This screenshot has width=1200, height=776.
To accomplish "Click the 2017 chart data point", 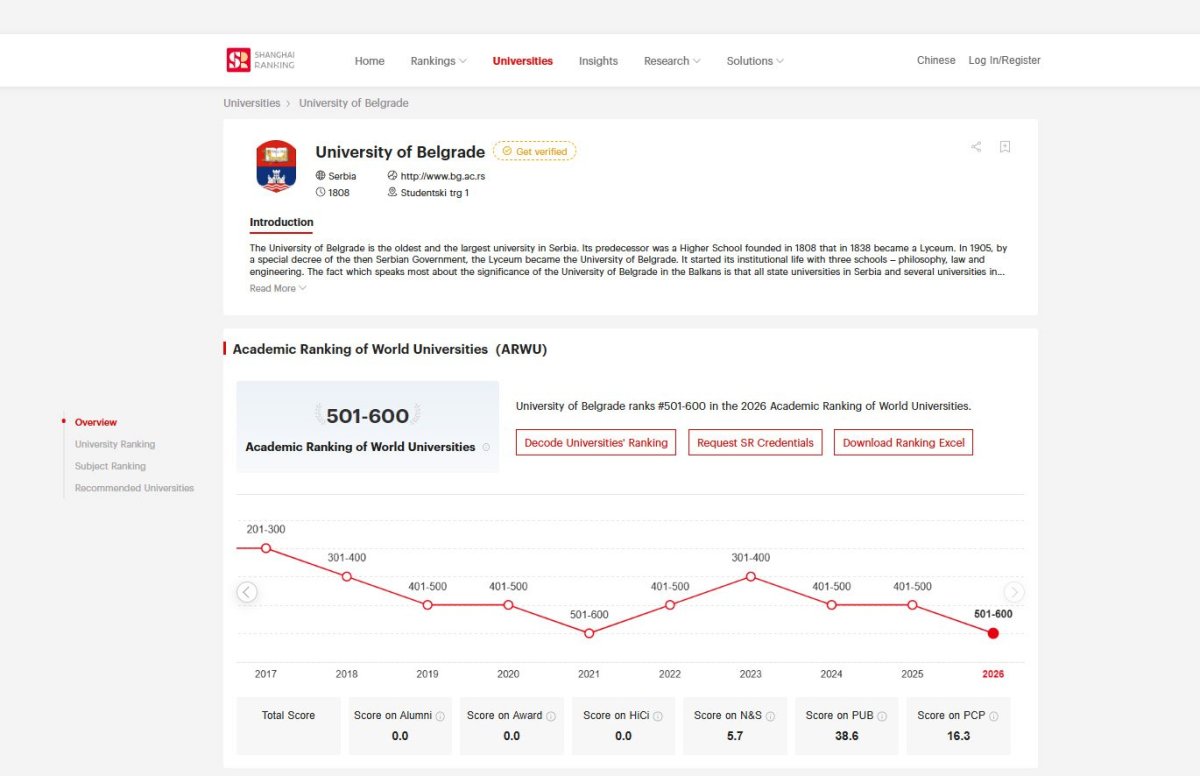I will click(266, 548).
